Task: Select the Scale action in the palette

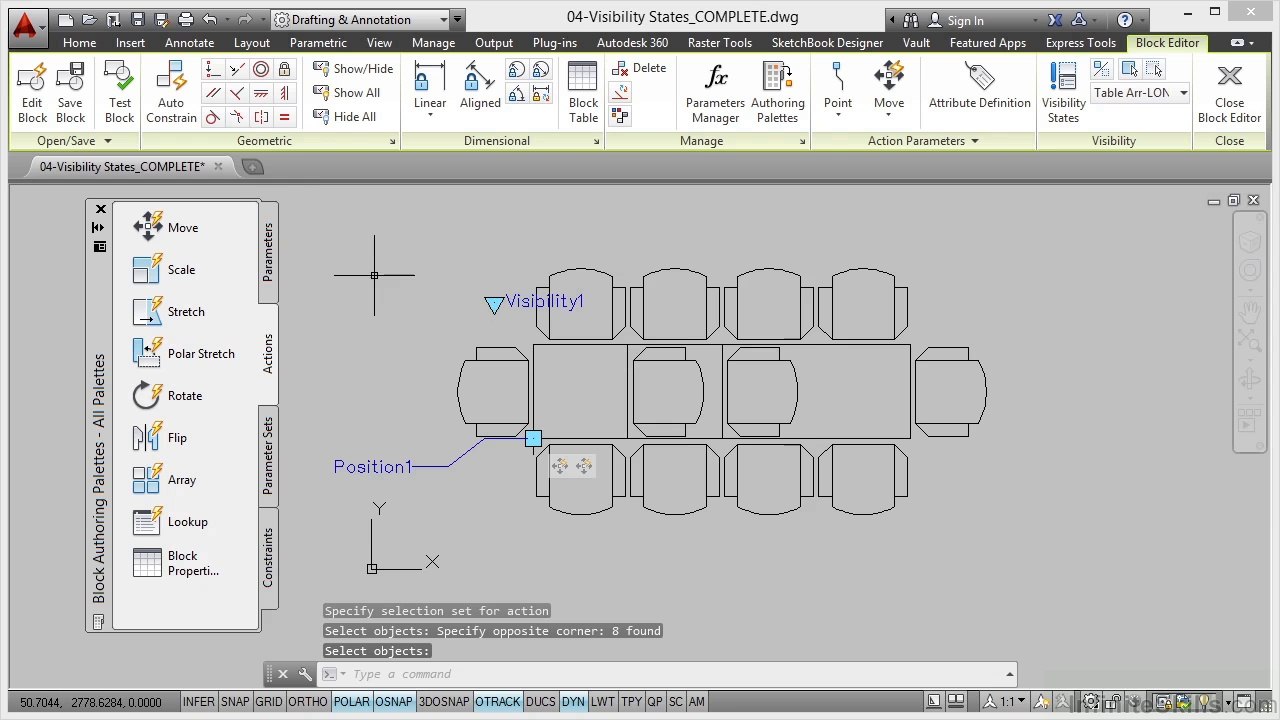Action: [164, 269]
